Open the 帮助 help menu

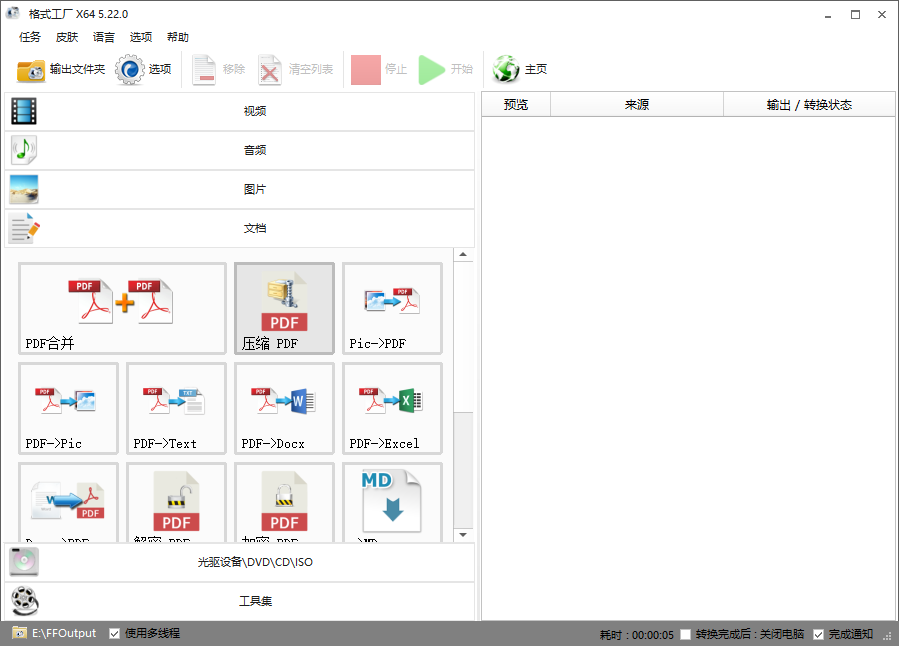click(178, 37)
